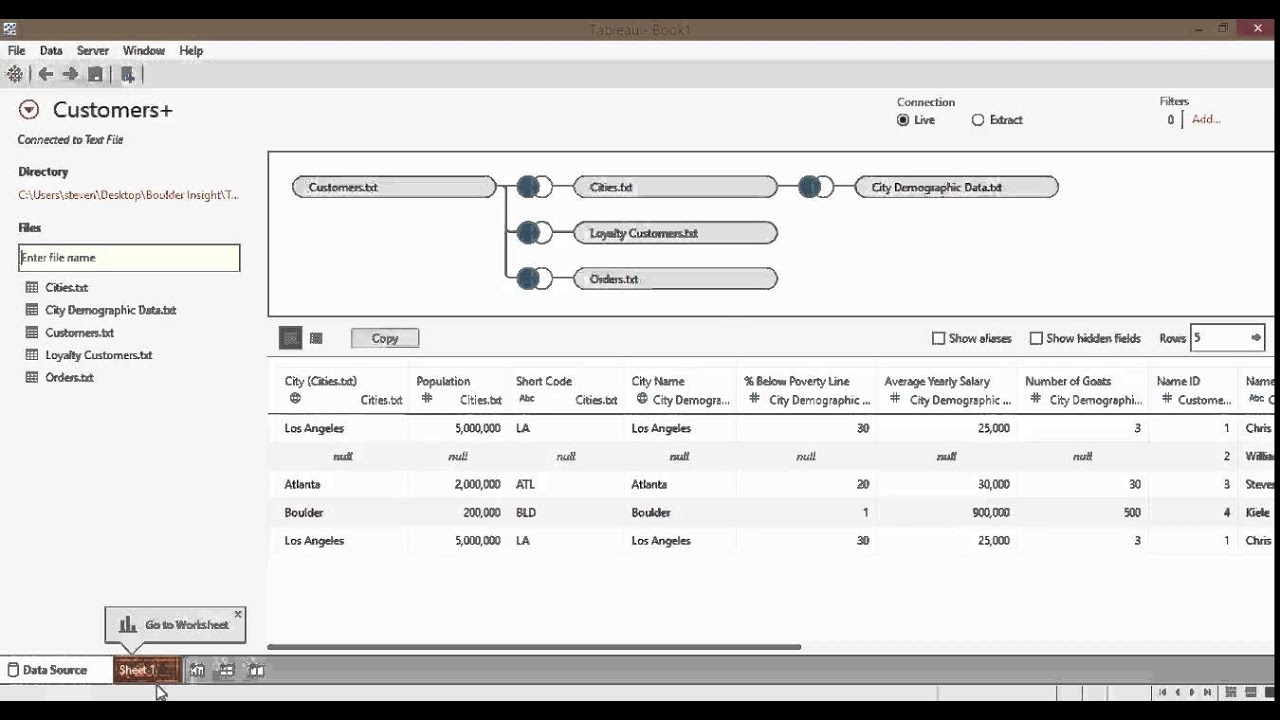Click the forward arrow in the toolbar
The height and width of the screenshot is (720, 1280).
coord(70,74)
